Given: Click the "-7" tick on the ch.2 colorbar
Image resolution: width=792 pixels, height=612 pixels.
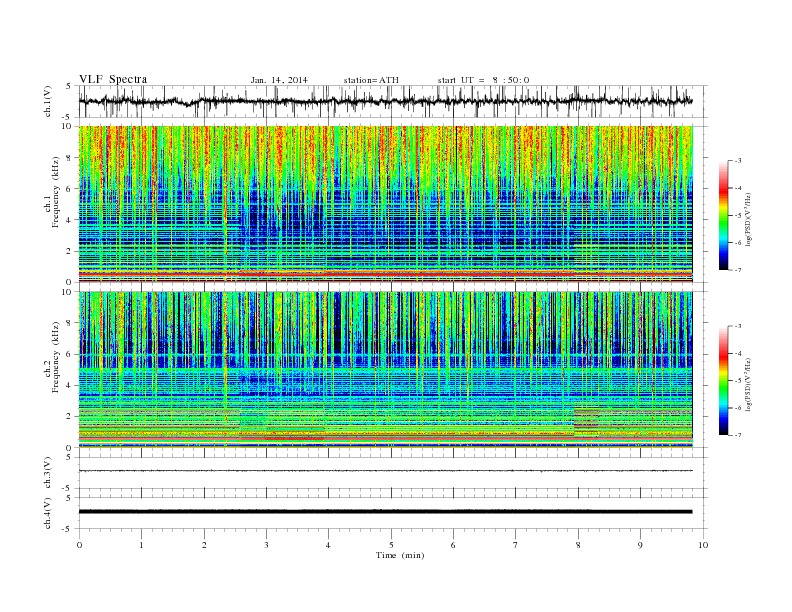Looking at the screenshot, I should 738,435.
